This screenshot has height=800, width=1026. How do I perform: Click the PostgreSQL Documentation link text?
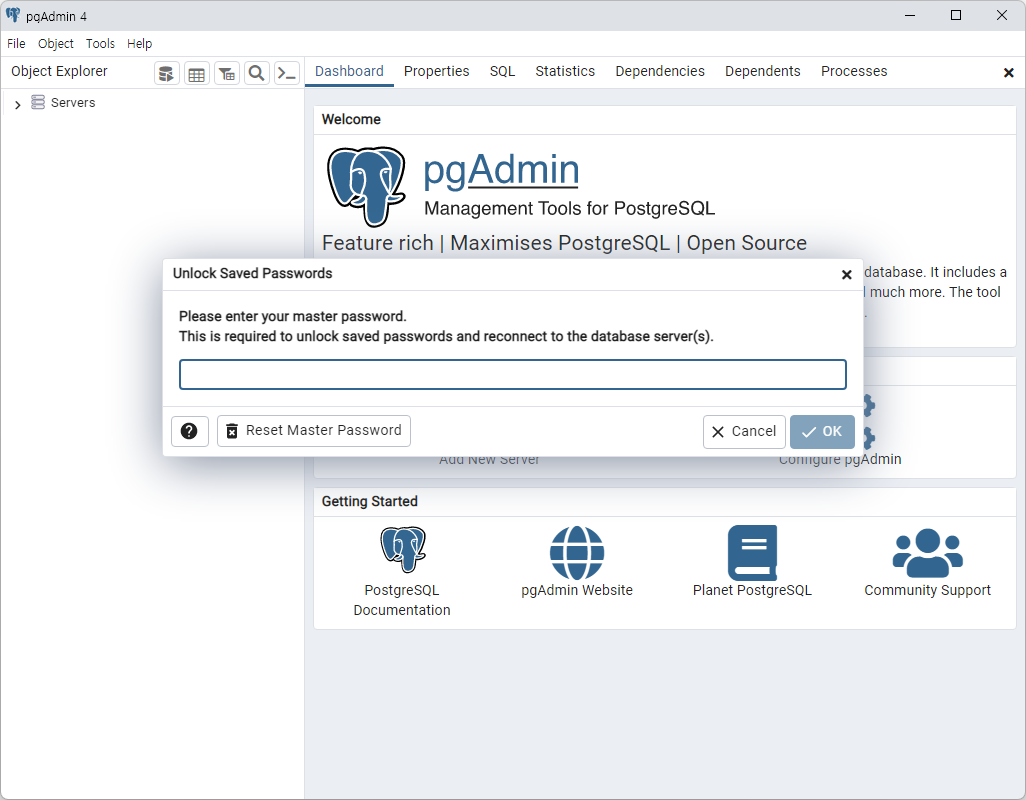402,600
